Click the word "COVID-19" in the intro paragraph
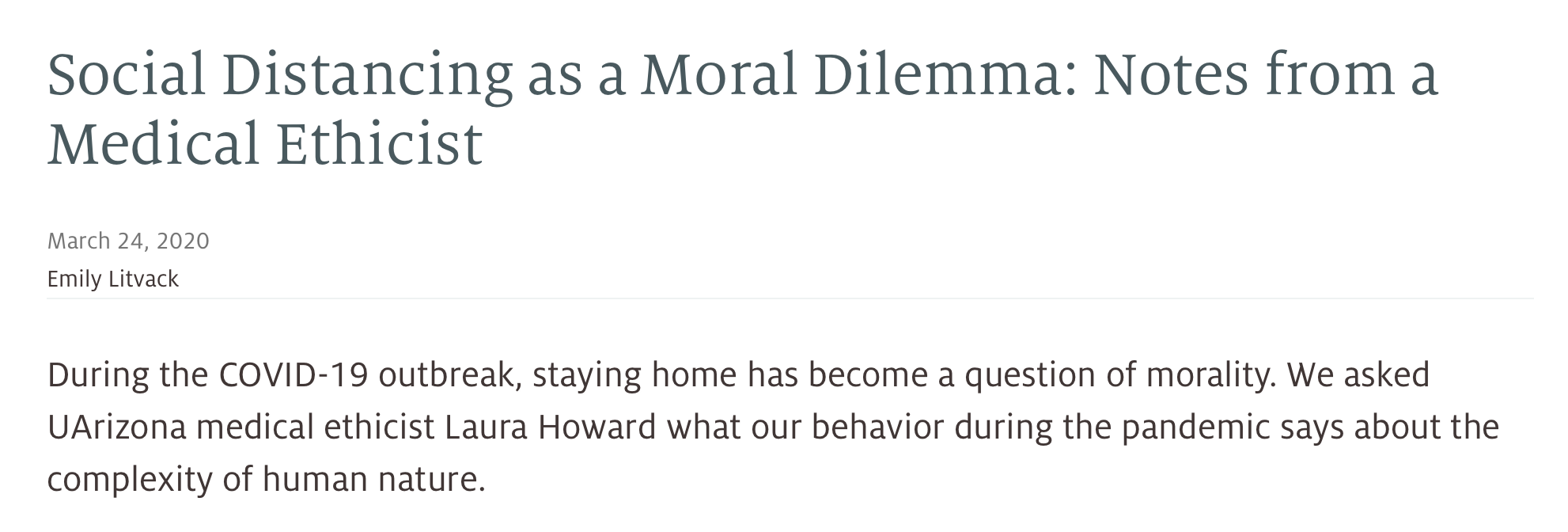Viewport: 1568px width, 532px height. click(294, 374)
